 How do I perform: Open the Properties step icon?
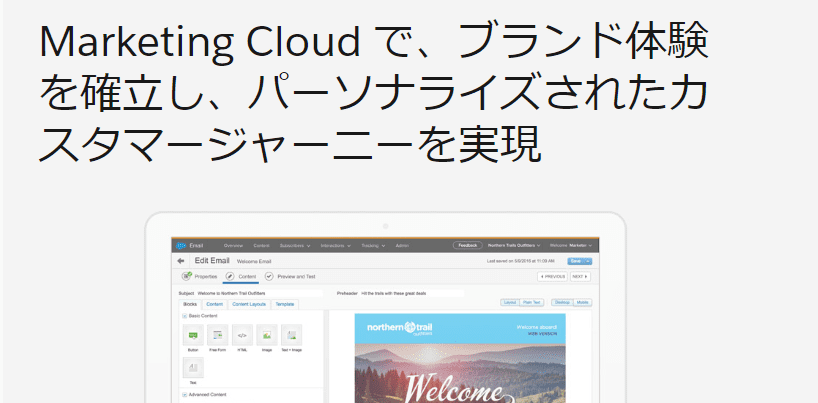186,276
